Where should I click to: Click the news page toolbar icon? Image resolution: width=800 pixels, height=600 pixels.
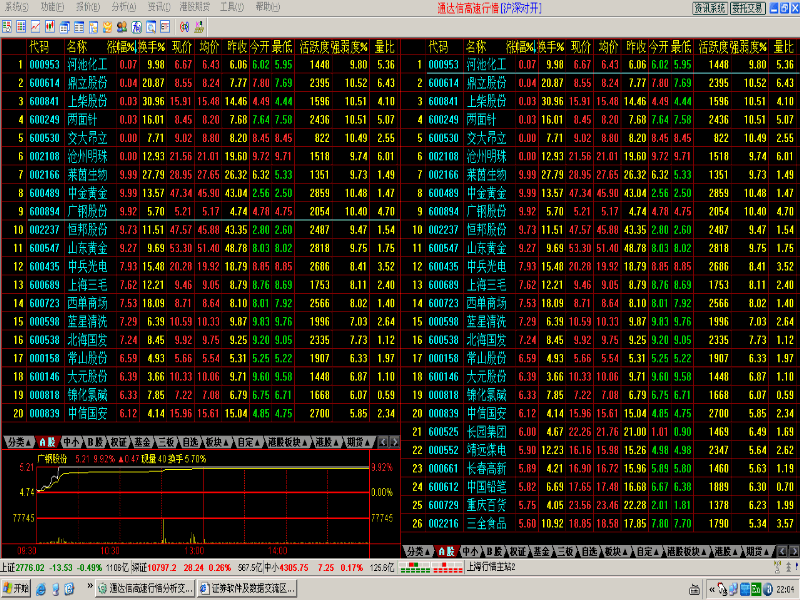(165, 27)
